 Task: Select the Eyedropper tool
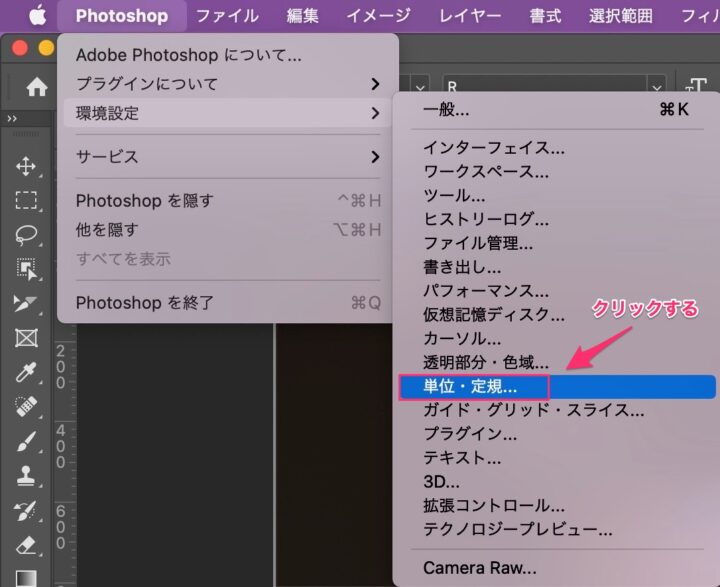tap(26, 372)
